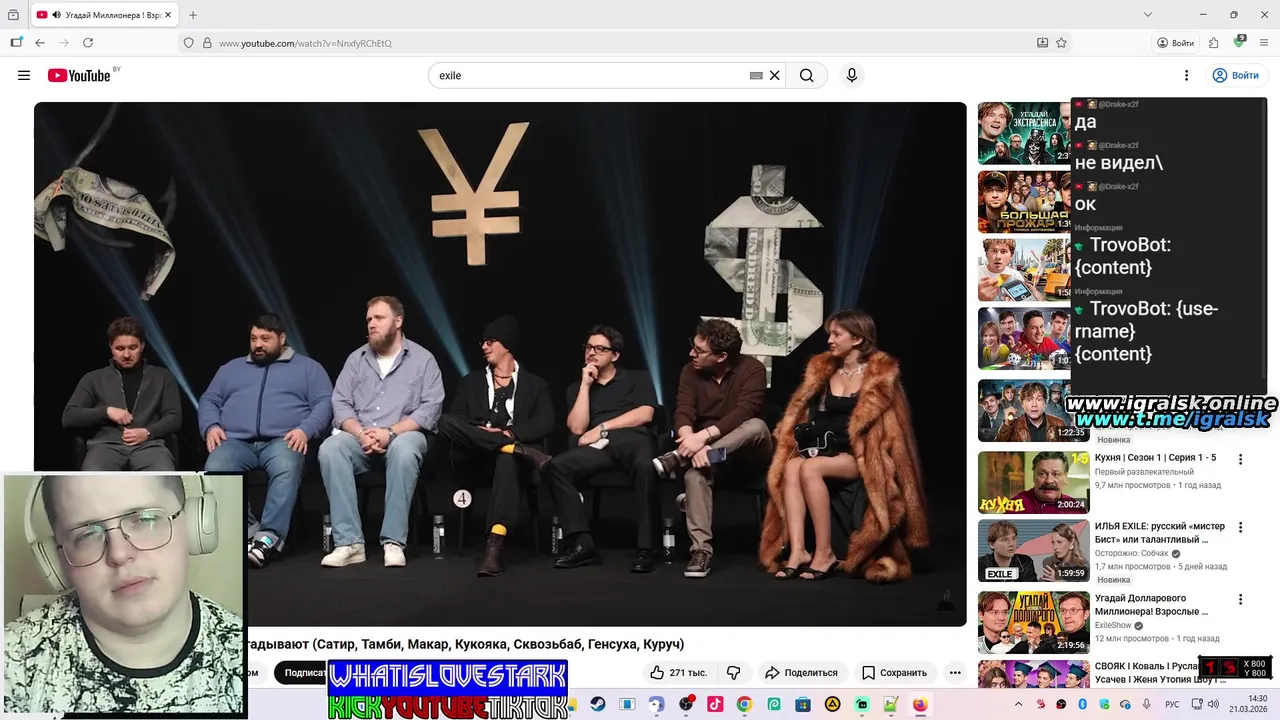Open a new browser tab
1280x720 pixels.
point(193,15)
